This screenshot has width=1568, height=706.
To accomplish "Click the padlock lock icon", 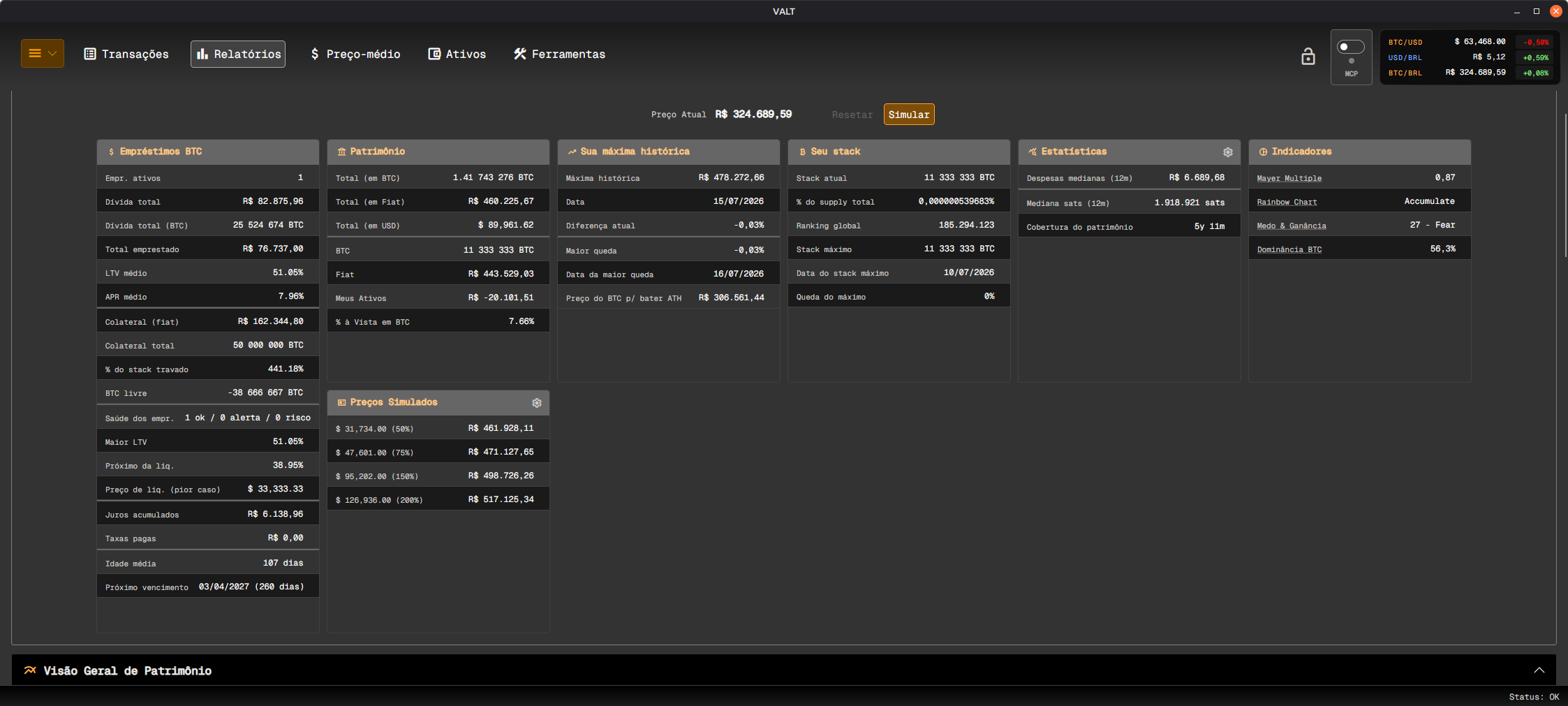I will pos(1308,57).
